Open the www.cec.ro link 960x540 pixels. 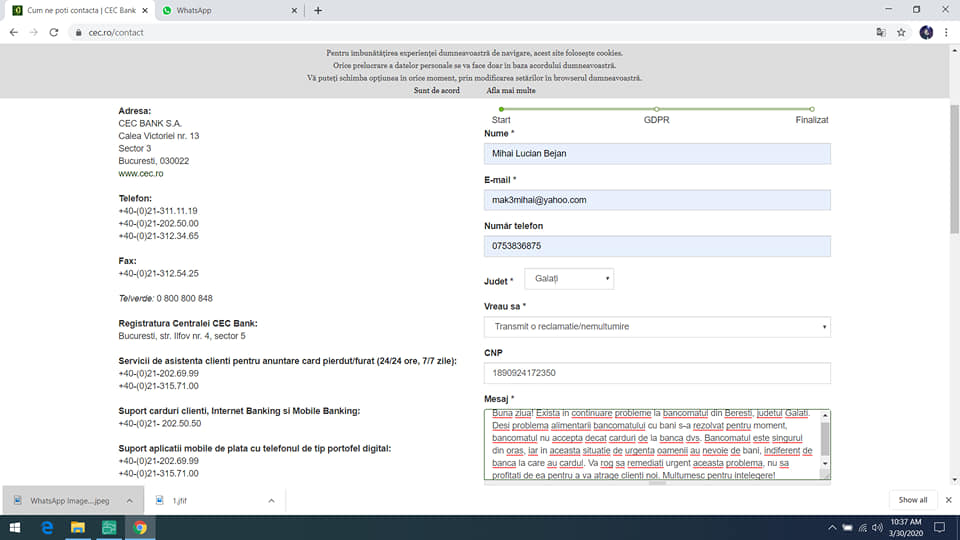[141, 173]
